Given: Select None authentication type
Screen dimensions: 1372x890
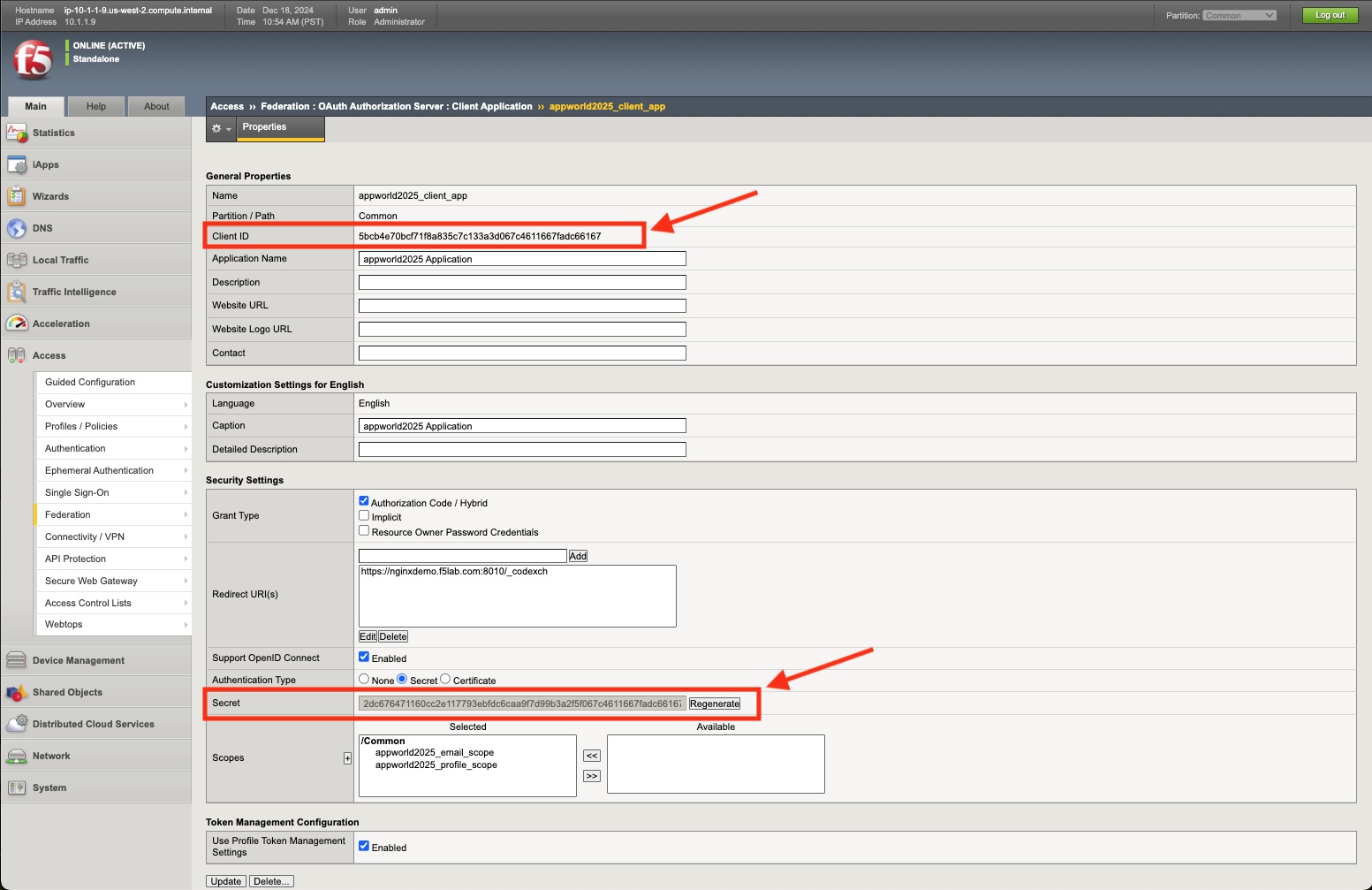Looking at the screenshot, I should [364, 679].
